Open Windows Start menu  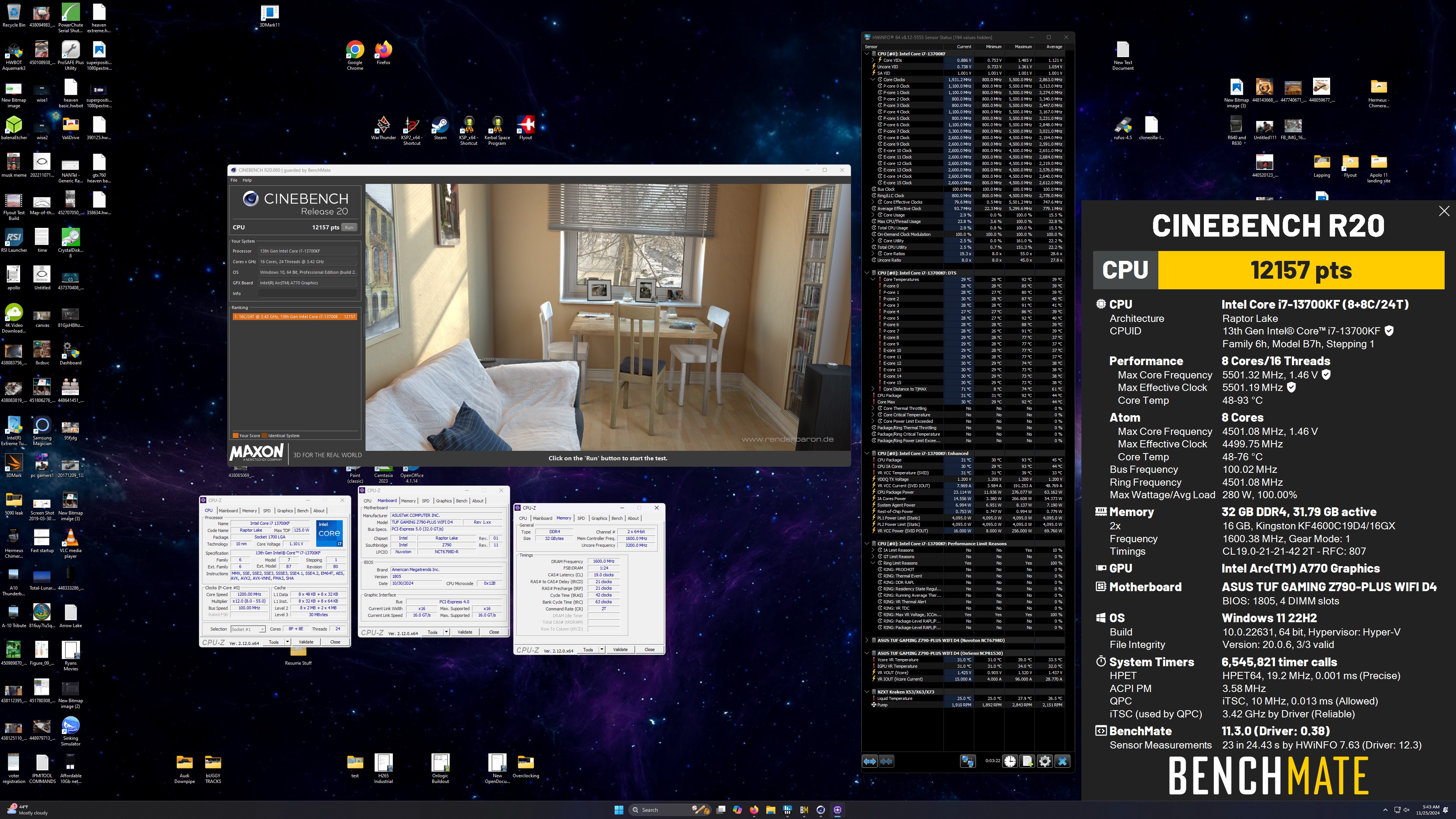pos(619,810)
